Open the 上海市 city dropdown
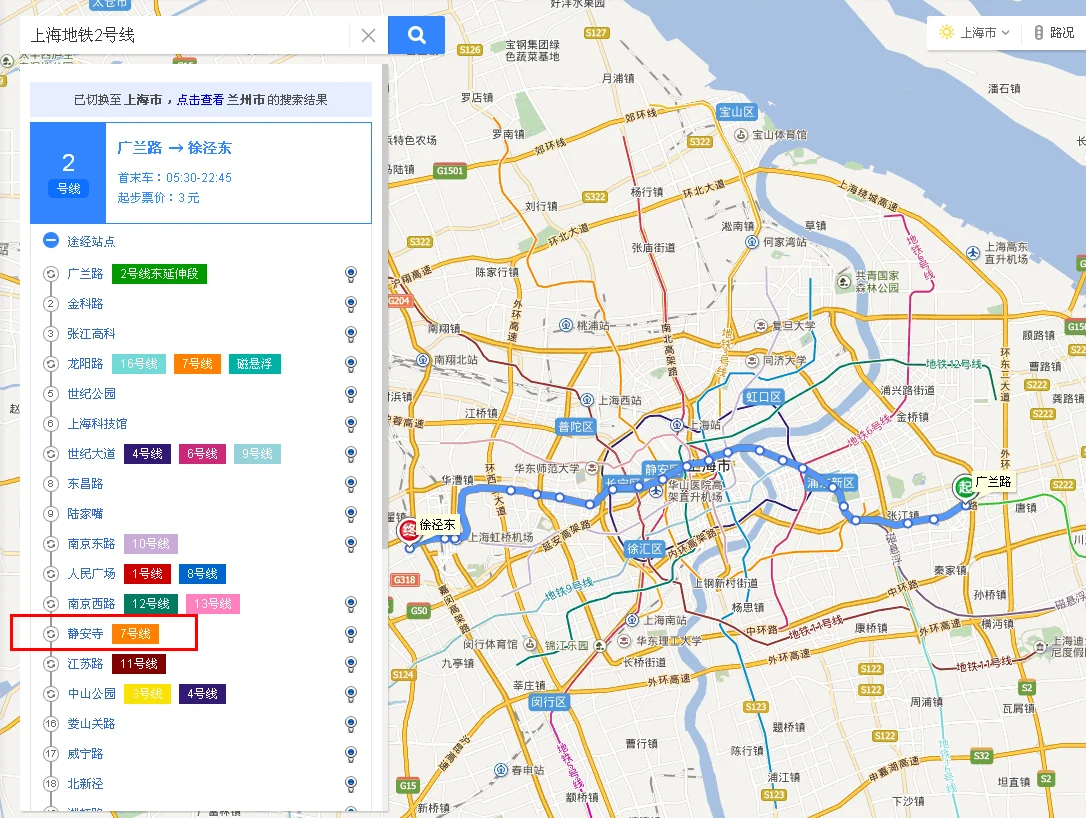The height and width of the screenshot is (818, 1086). click(985, 32)
